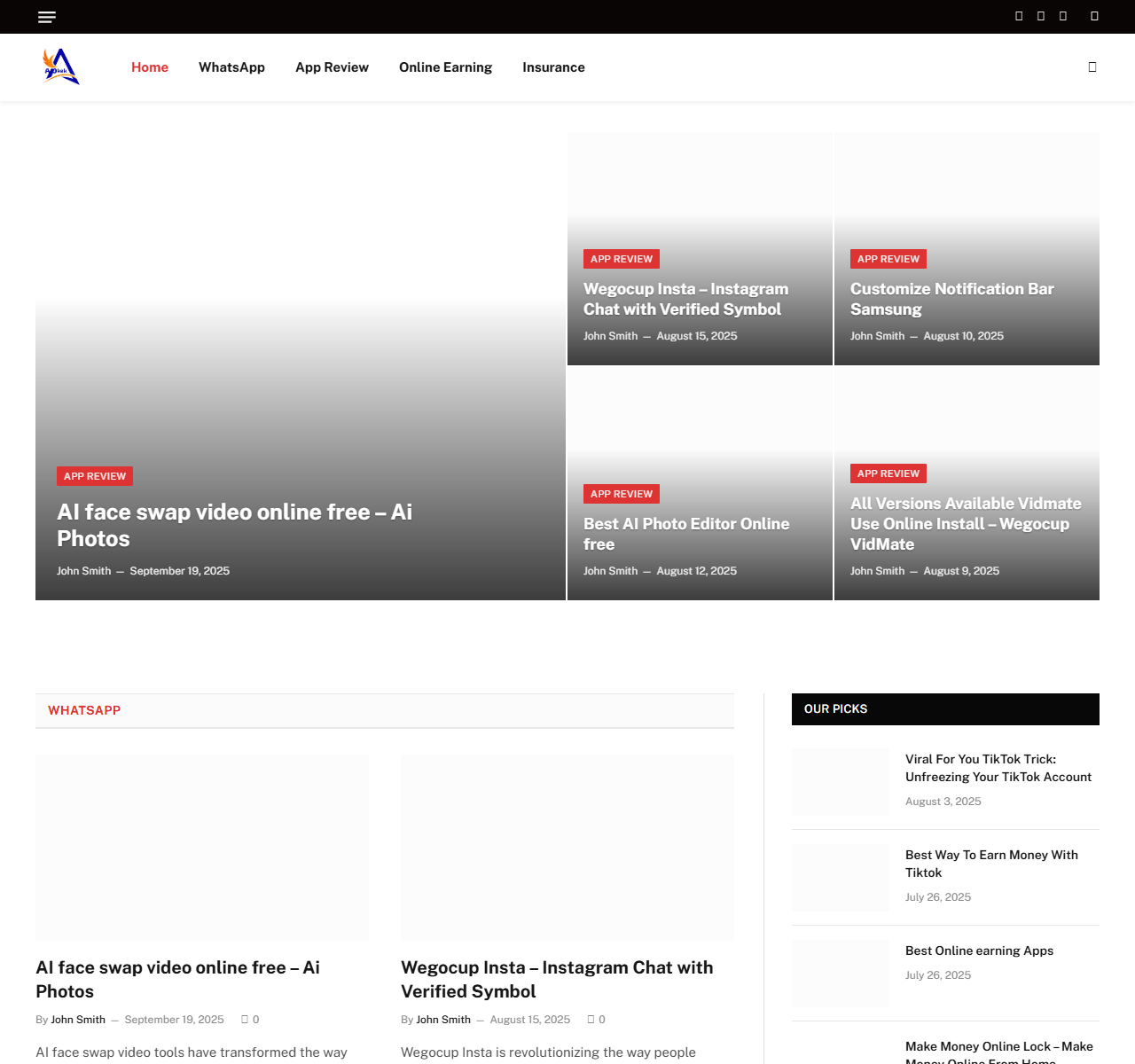This screenshot has height=1064, width=1135.
Task: Click the red WHATSAPP section heading
Action: 84,710
